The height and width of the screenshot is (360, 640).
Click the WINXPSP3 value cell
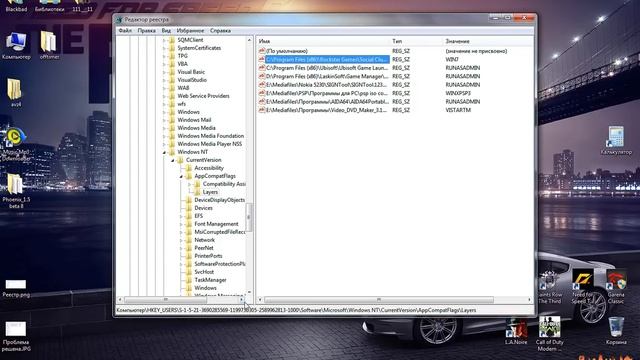tap(458, 93)
